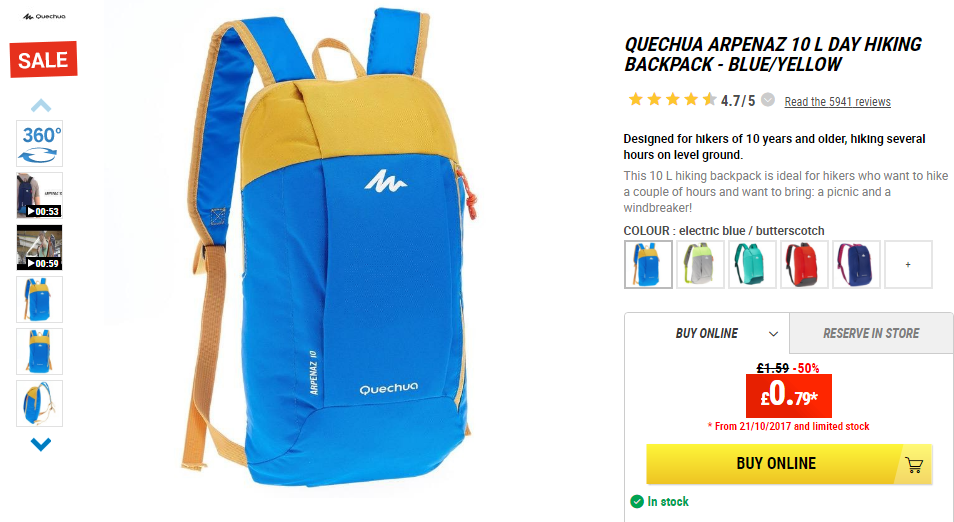Screen dimensions: 954x522
Task: Show next thumbnails with down arrow
Action: pyautogui.click(x=41, y=444)
